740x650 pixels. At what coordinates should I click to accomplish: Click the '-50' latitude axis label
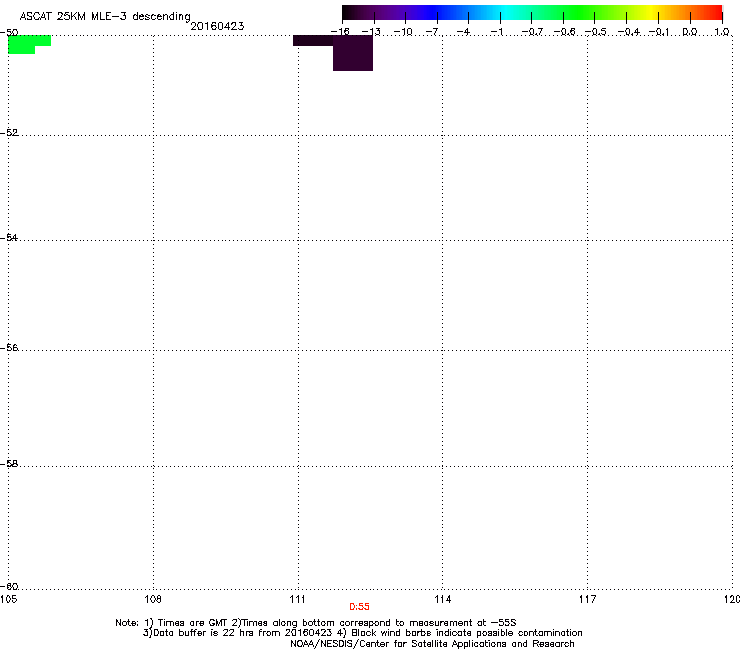9,32
